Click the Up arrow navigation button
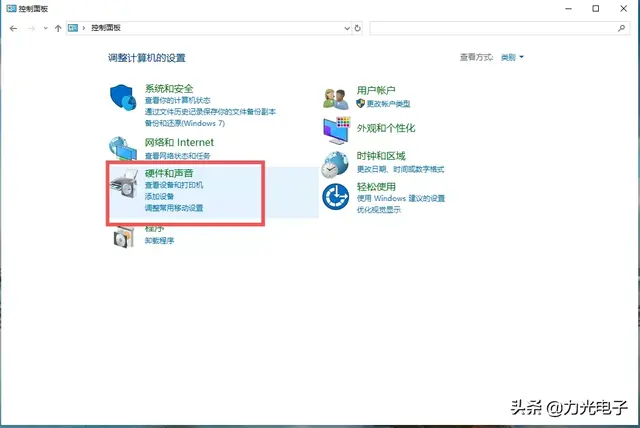 click(58, 28)
